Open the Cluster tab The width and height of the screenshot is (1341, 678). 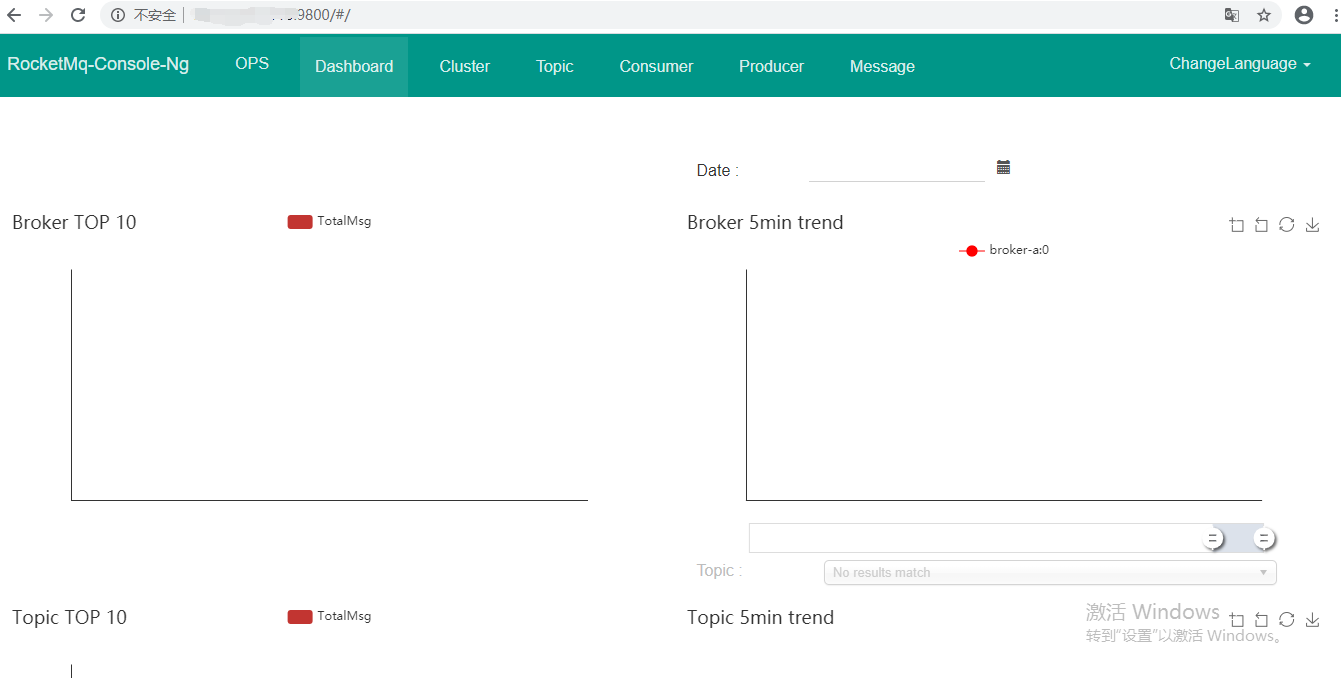[465, 66]
